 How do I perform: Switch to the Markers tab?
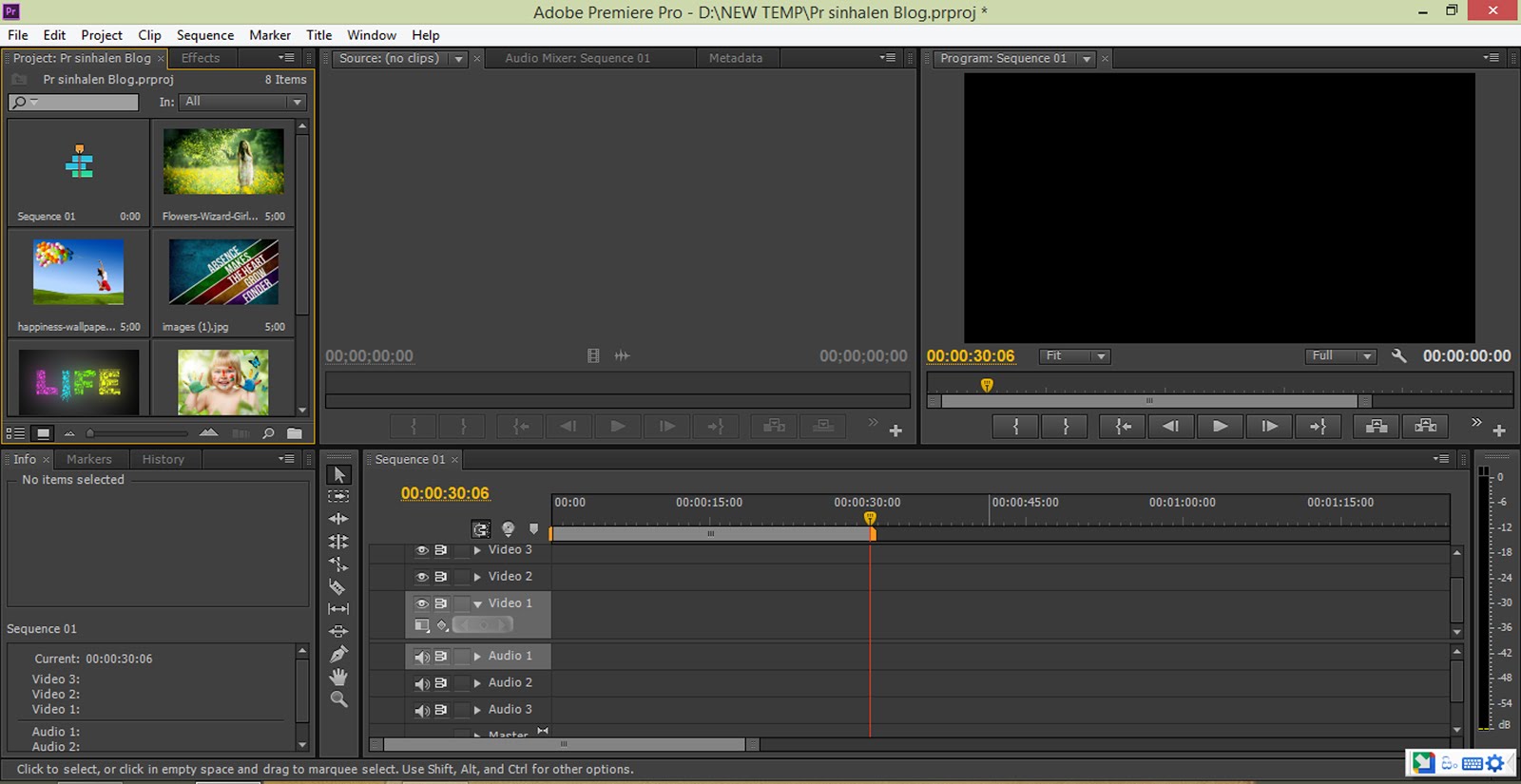click(x=89, y=459)
